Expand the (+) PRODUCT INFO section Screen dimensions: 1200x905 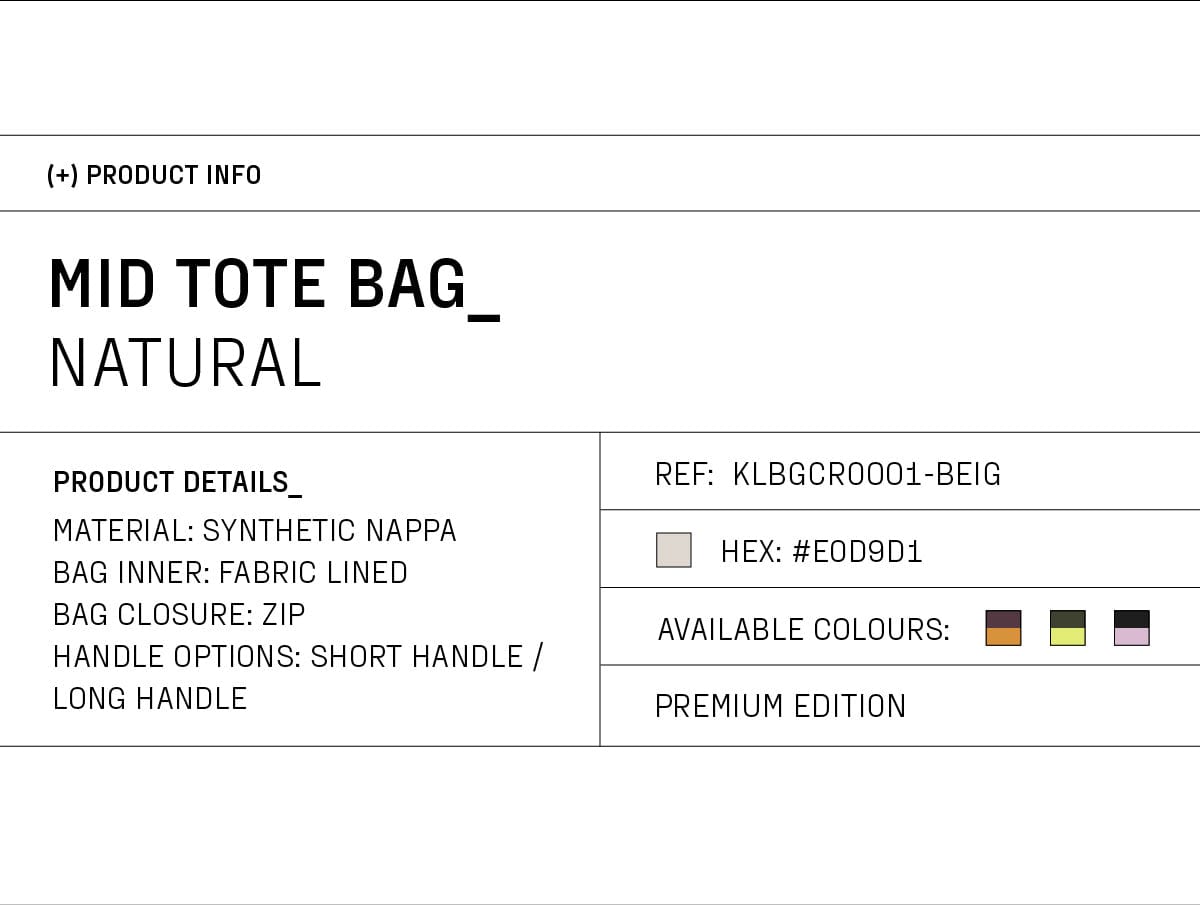click(x=600, y=173)
